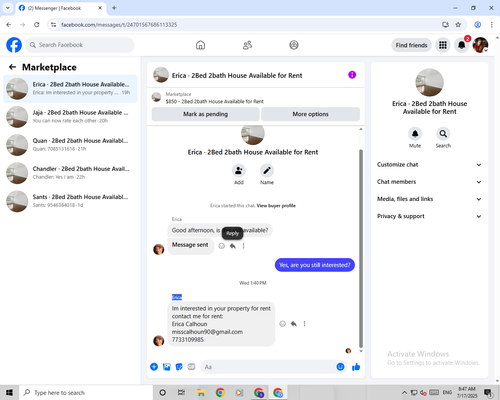The image size is (500, 400).
Task: React to the 'Message sent' message
Action: 221,246
